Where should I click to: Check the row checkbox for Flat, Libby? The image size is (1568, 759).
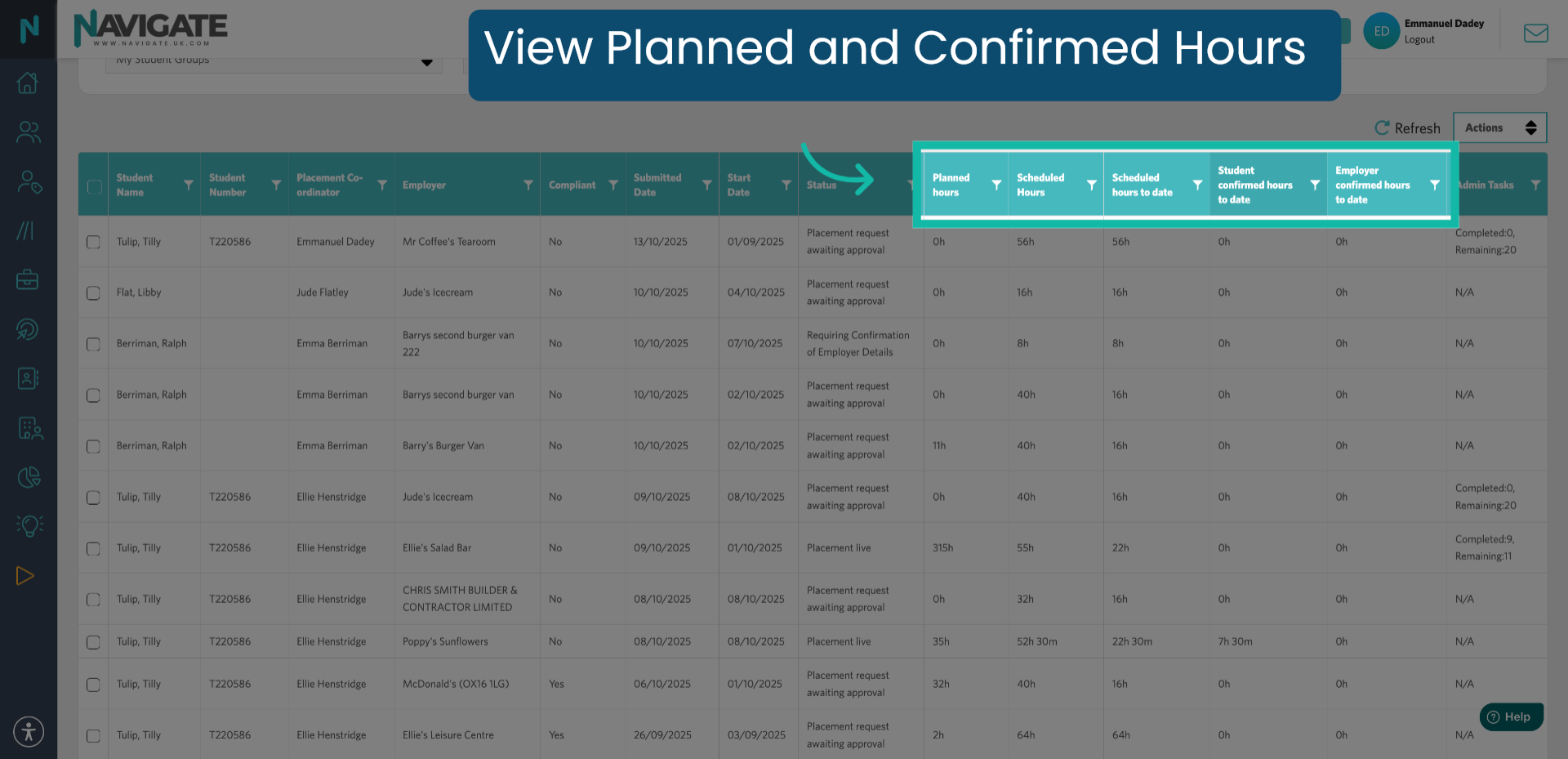pos(92,292)
